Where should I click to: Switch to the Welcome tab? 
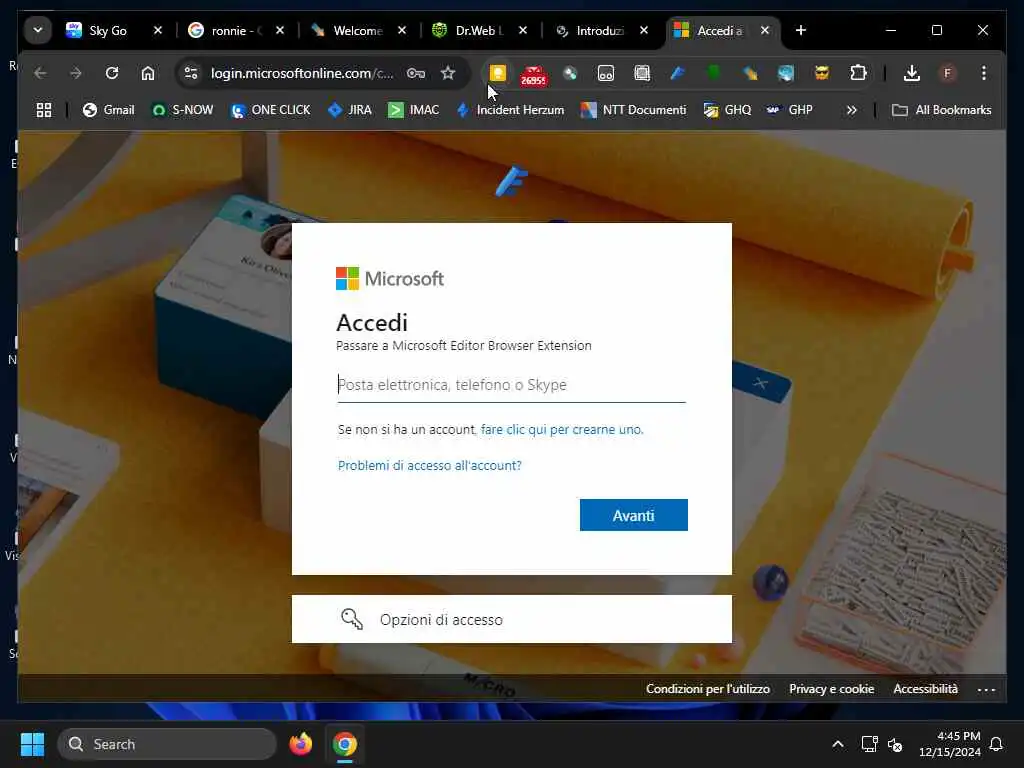pyautogui.click(x=358, y=31)
